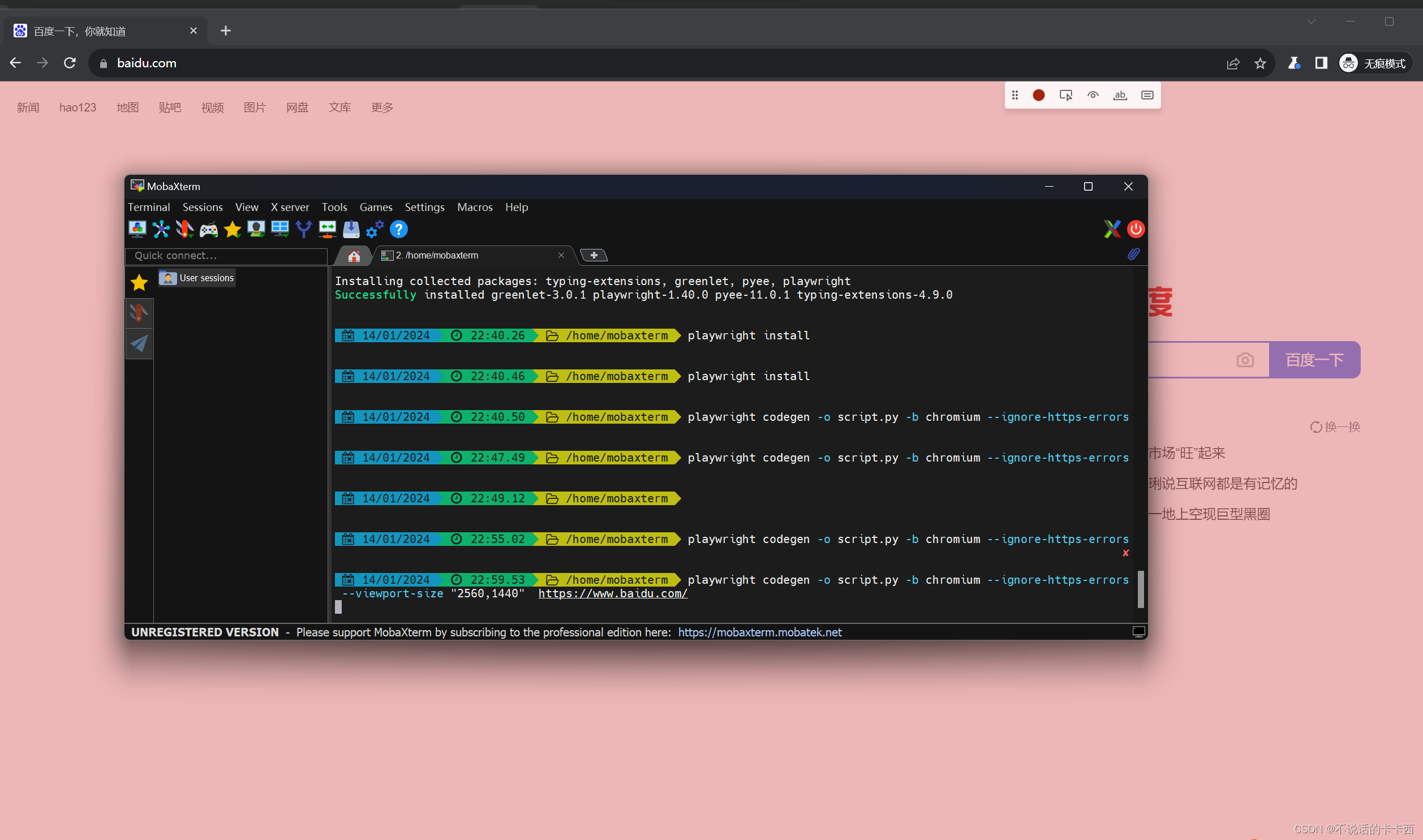The image size is (1423, 840).
Task: Open the Tunneling toolbar icon
Action: coord(328,229)
